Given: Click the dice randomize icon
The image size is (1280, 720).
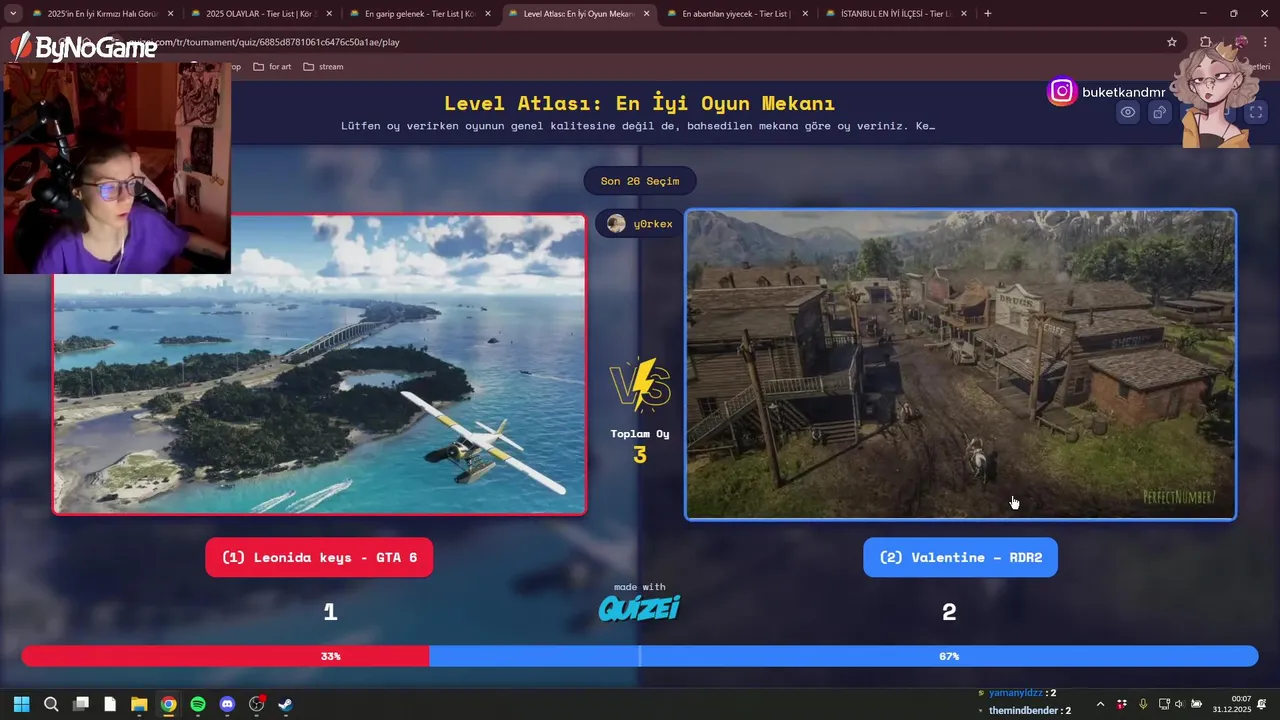Looking at the screenshot, I should click(1160, 112).
